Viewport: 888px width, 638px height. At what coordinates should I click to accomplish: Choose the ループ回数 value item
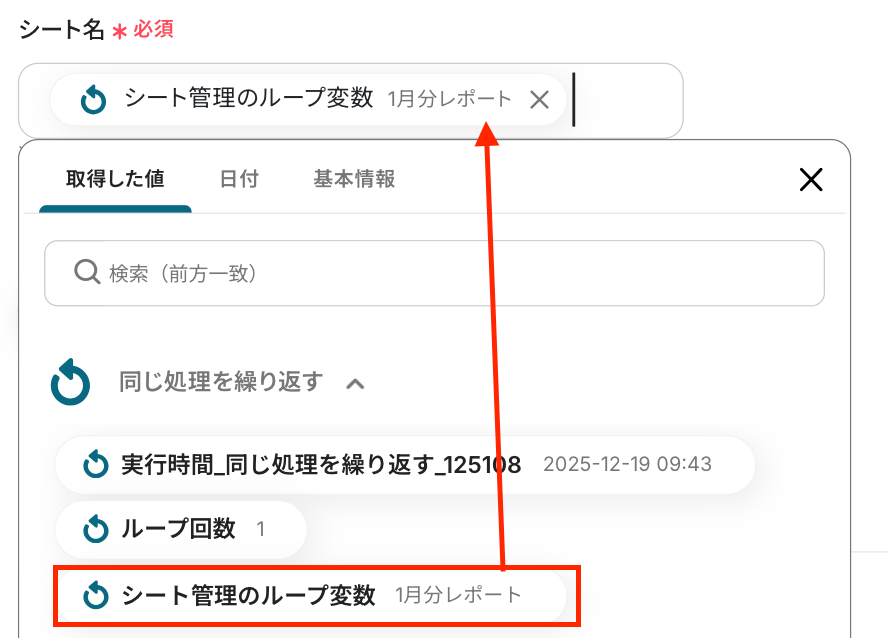[x=181, y=529]
